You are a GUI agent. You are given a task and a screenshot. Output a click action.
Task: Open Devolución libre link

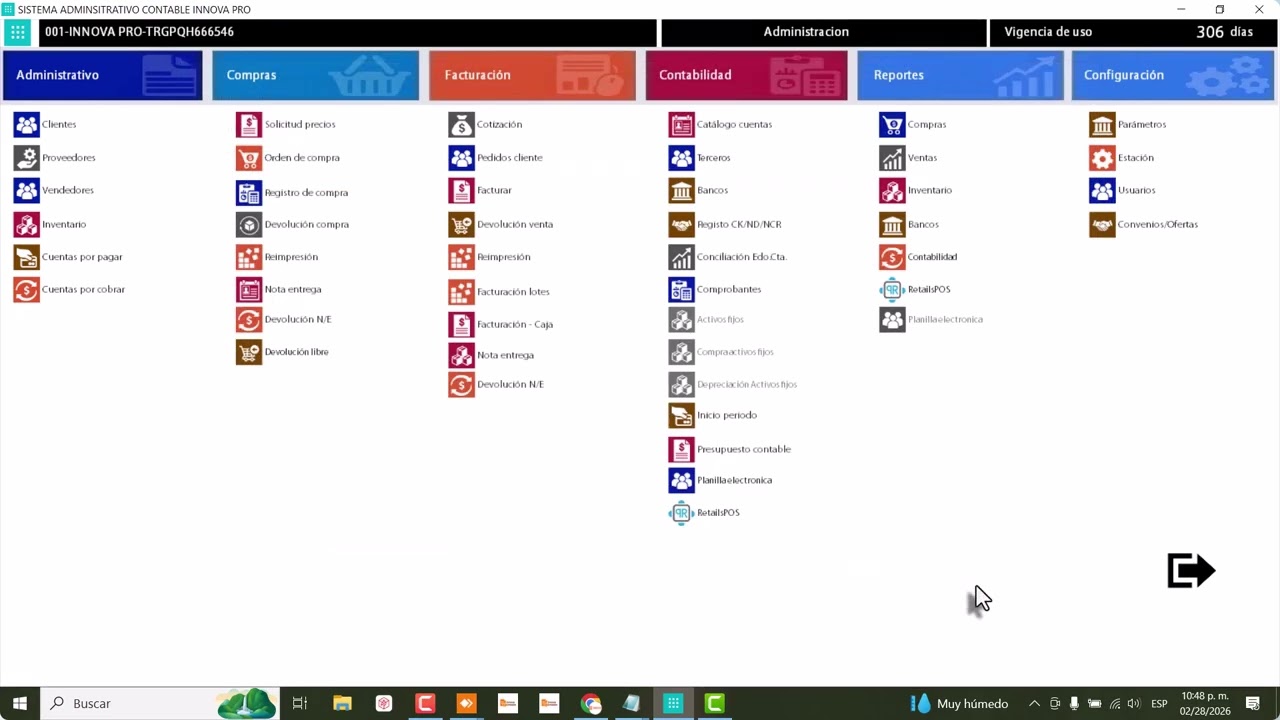click(x=296, y=352)
